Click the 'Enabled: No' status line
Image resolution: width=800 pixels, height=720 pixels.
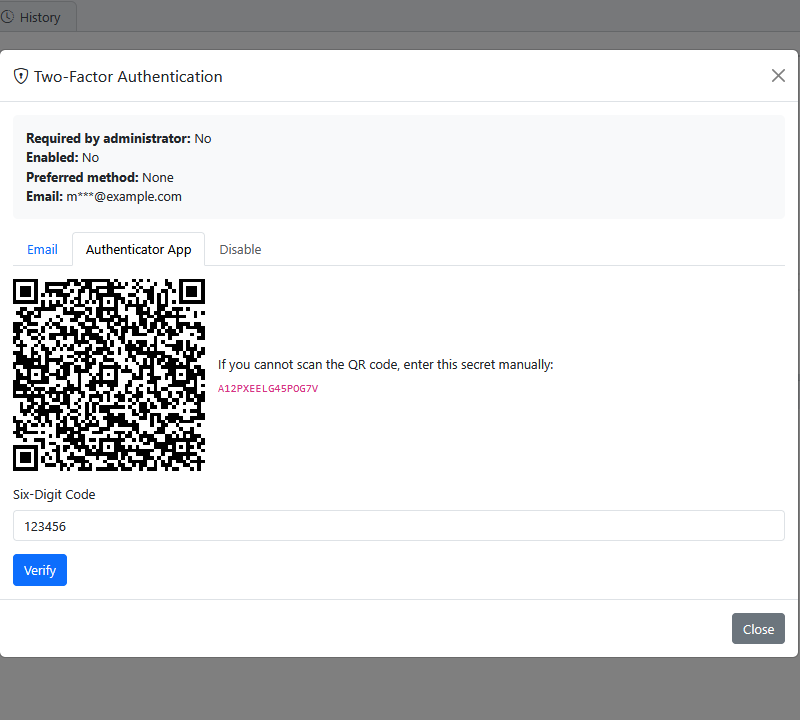(62, 158)
